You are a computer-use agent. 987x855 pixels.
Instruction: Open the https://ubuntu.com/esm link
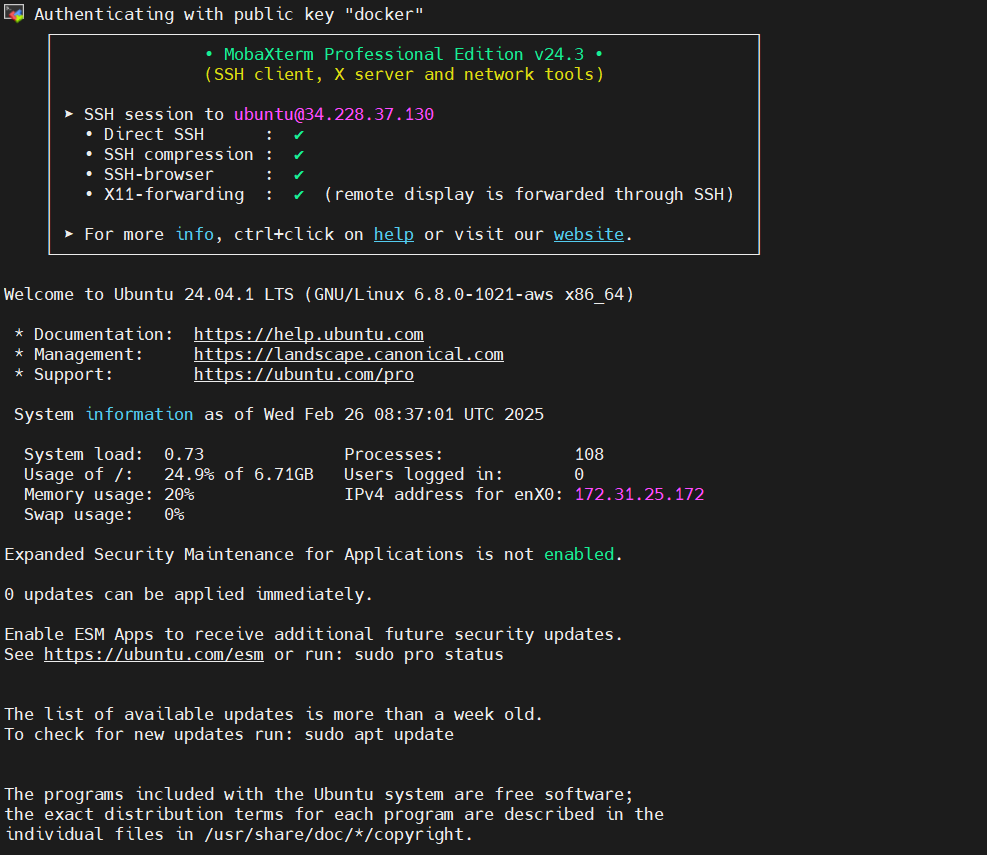click(153, 655)
